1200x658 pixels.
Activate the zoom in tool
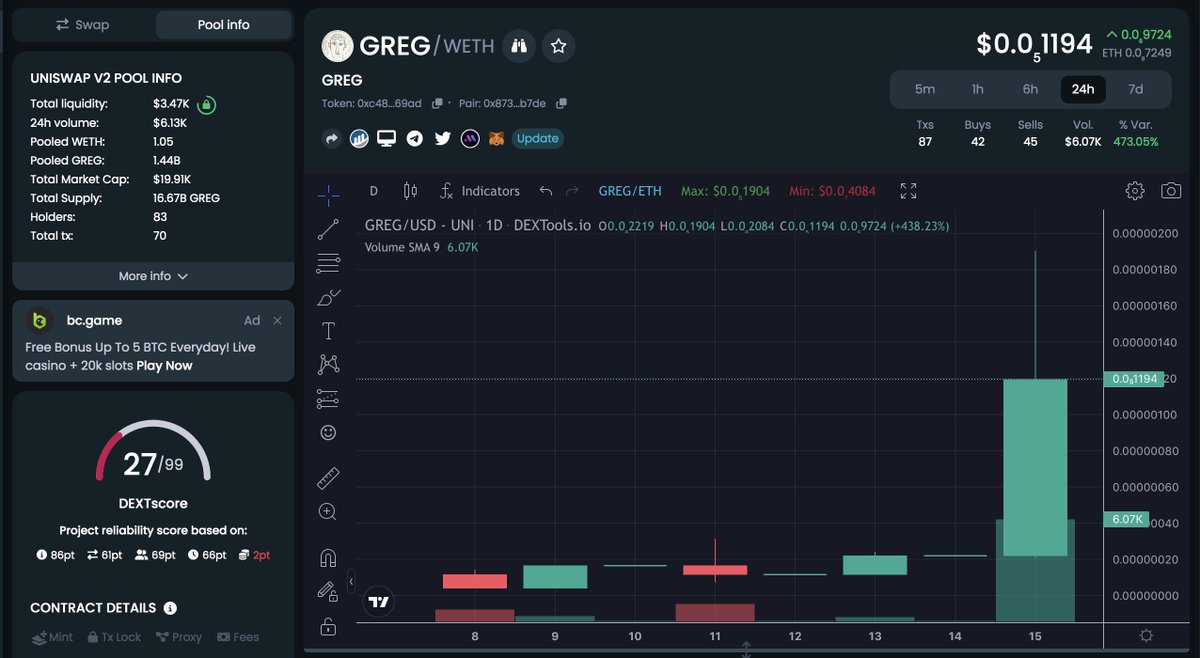[328, 511]
